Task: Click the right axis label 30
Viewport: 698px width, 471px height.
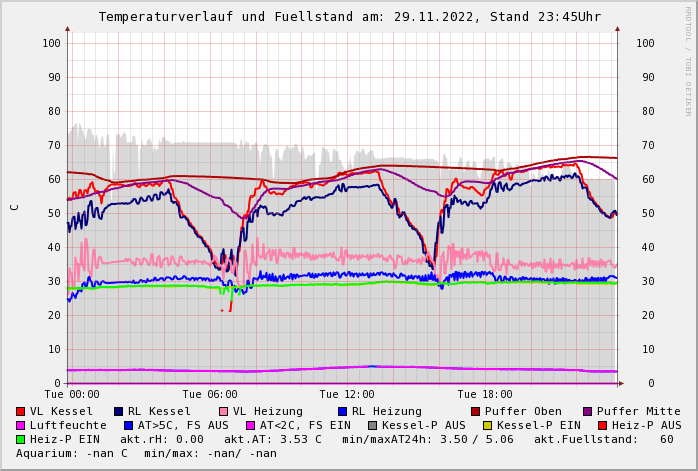Action: pyautogui.click(x=648, y=281)
